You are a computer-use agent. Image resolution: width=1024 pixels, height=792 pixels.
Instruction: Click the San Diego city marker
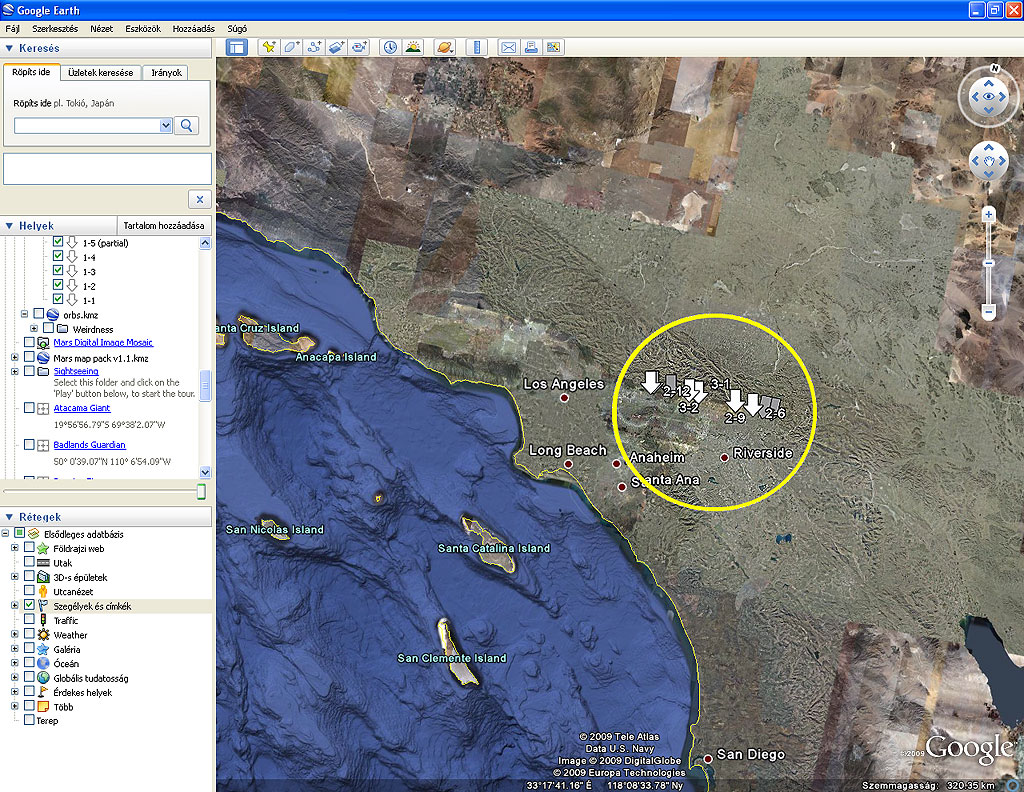tap(708, 759)
